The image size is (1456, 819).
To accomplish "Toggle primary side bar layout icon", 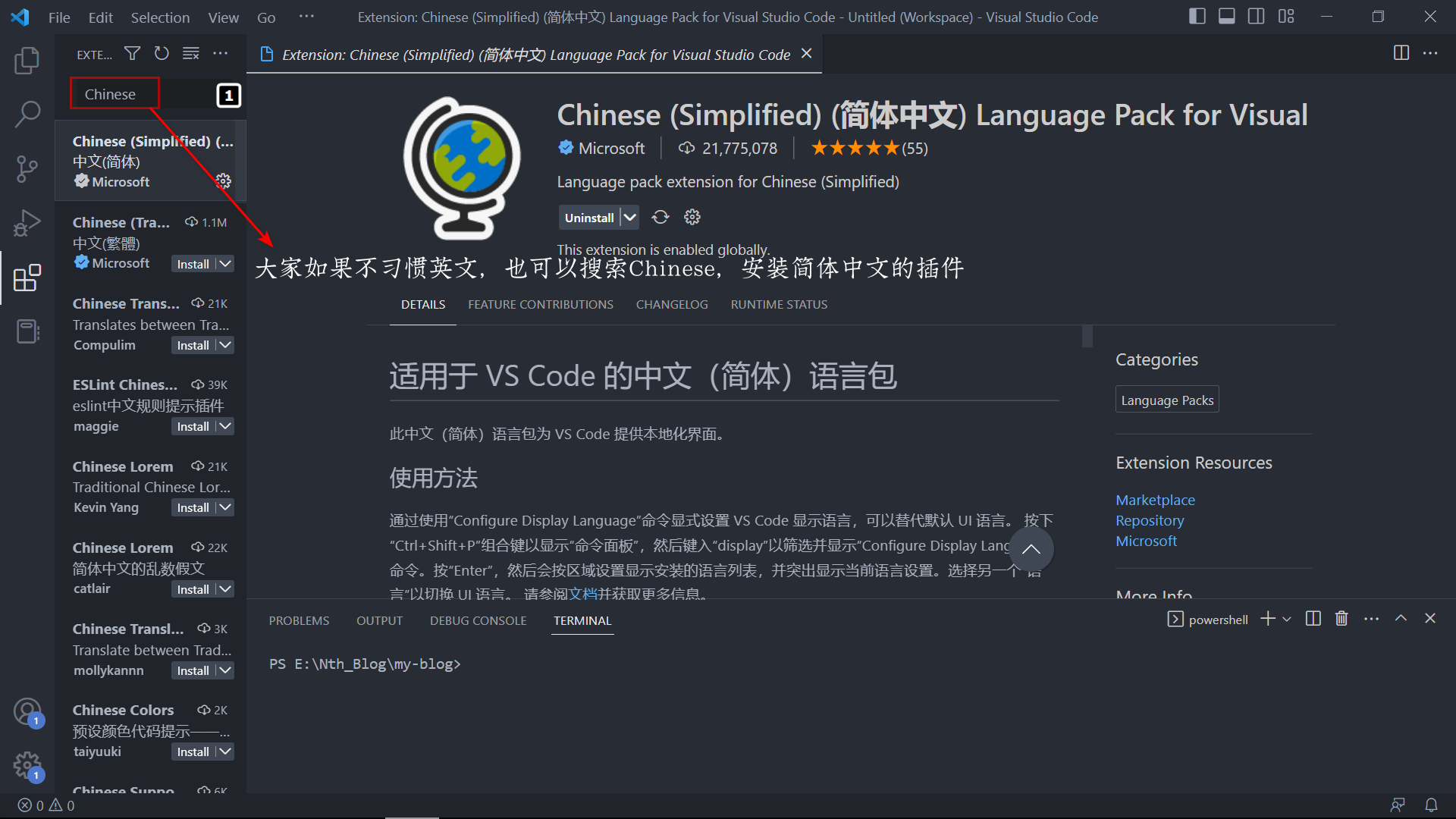I will 1197,17.
